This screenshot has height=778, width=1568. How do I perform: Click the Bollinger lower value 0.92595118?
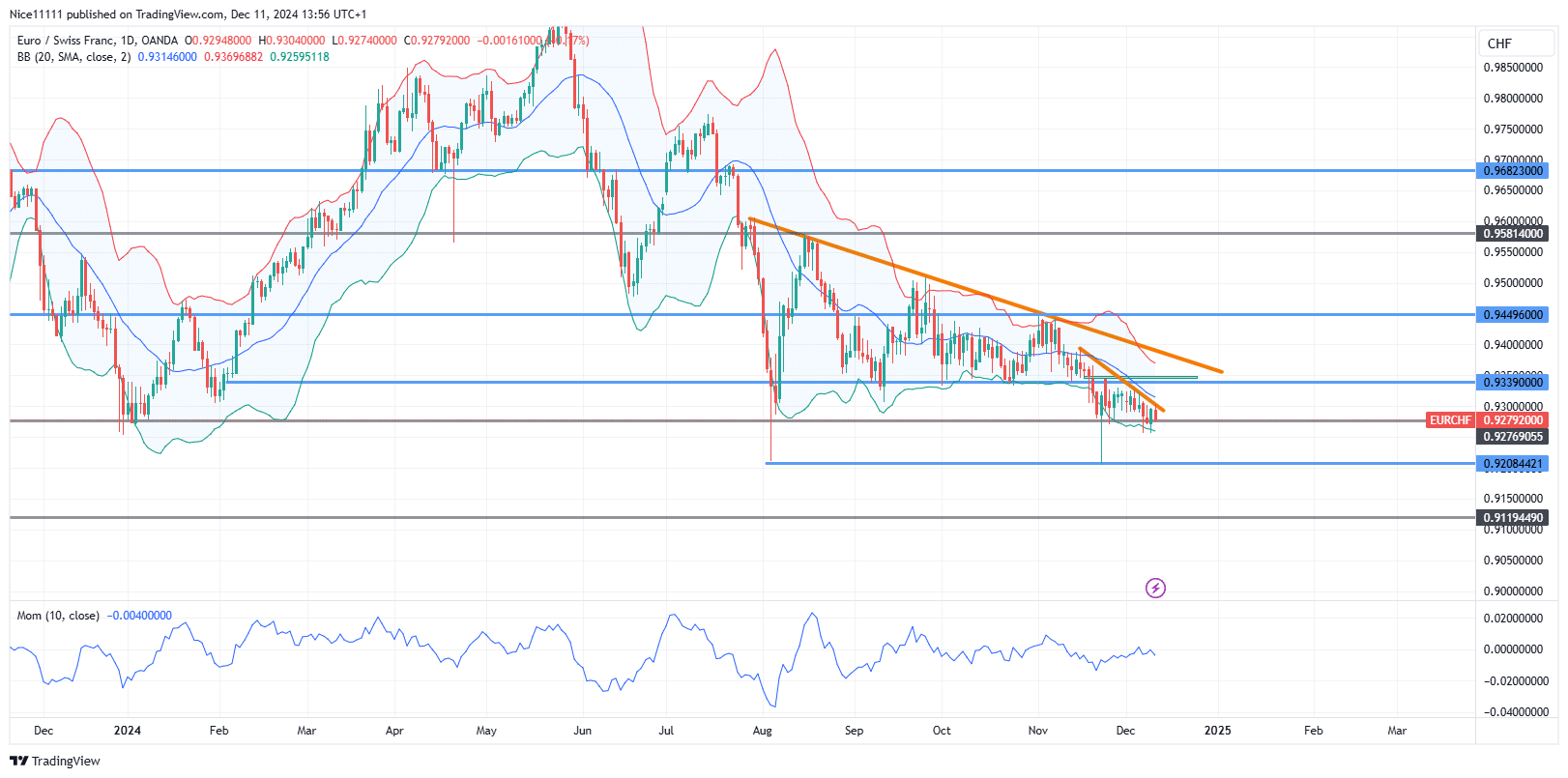(x=300, y=57)
